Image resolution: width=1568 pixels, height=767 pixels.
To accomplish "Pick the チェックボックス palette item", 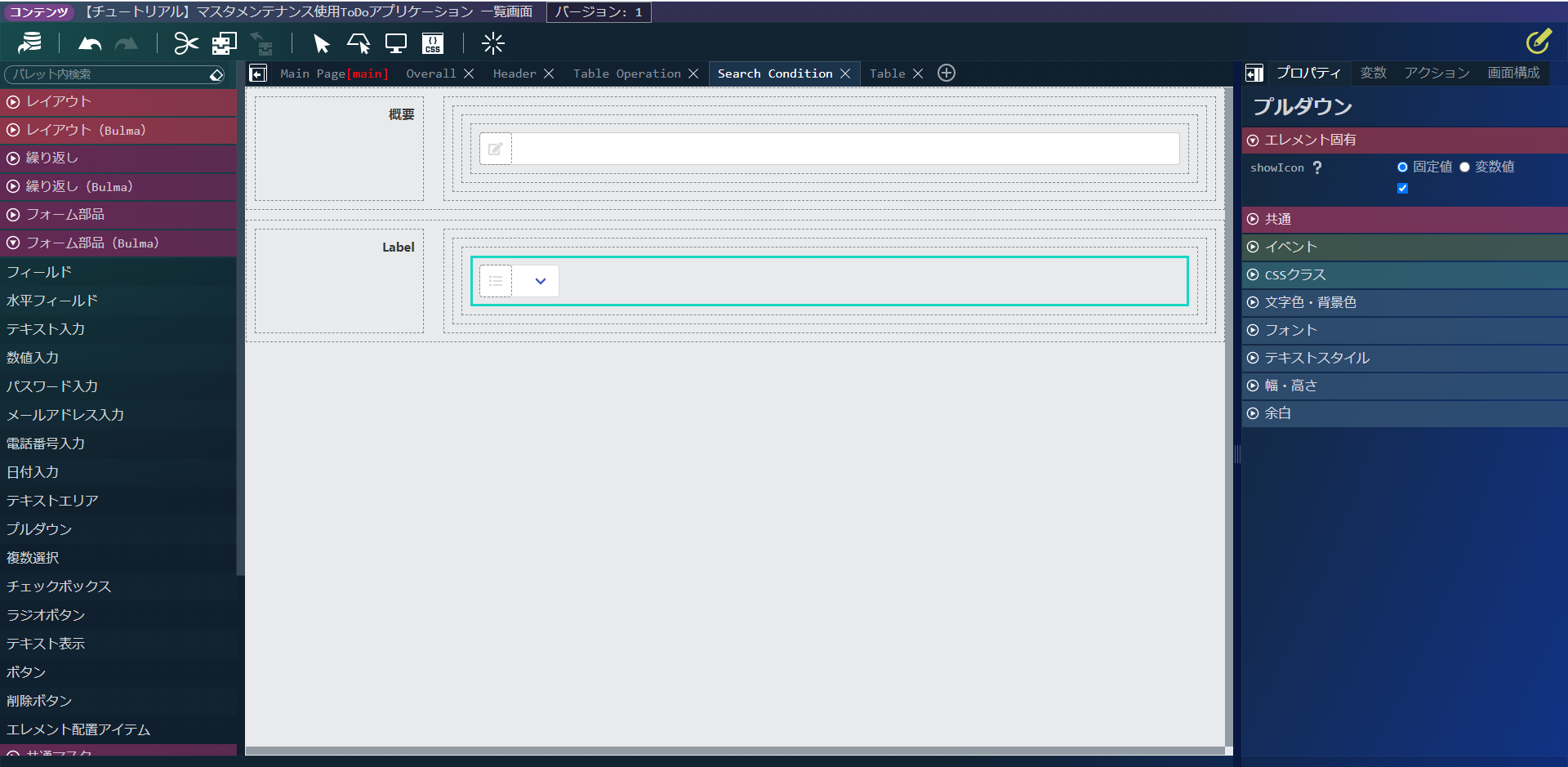I will coord(118,586).
